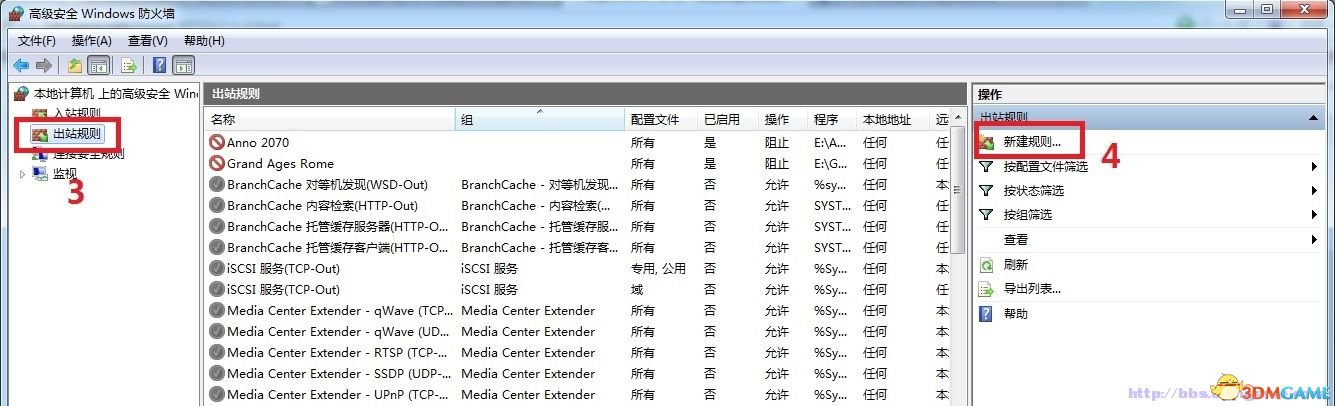Expand the 监视 tree node arrow
This screenshot has width=1335, height=406.
pos(23,174)
